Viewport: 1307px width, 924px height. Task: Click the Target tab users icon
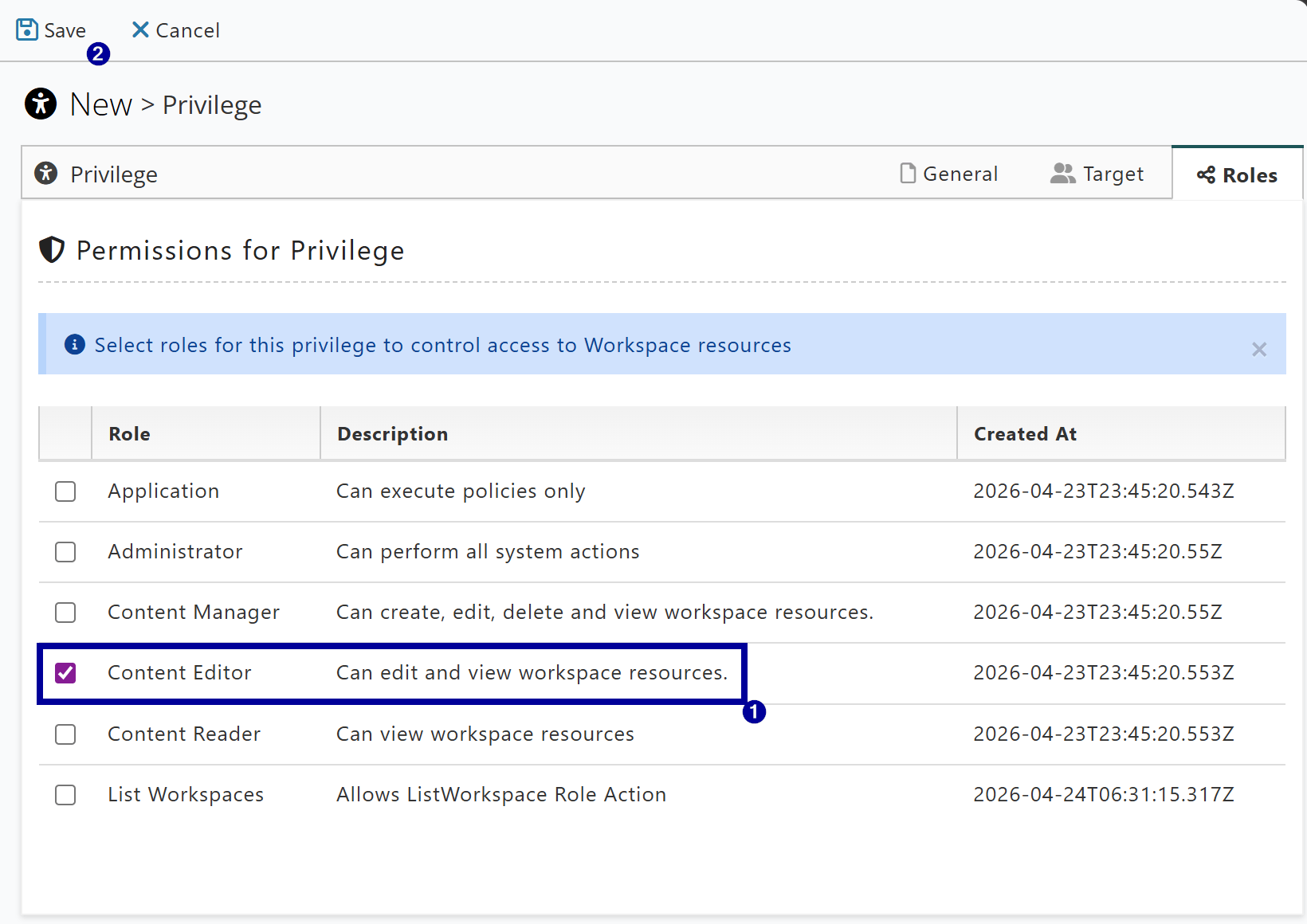click(1063, 173)
